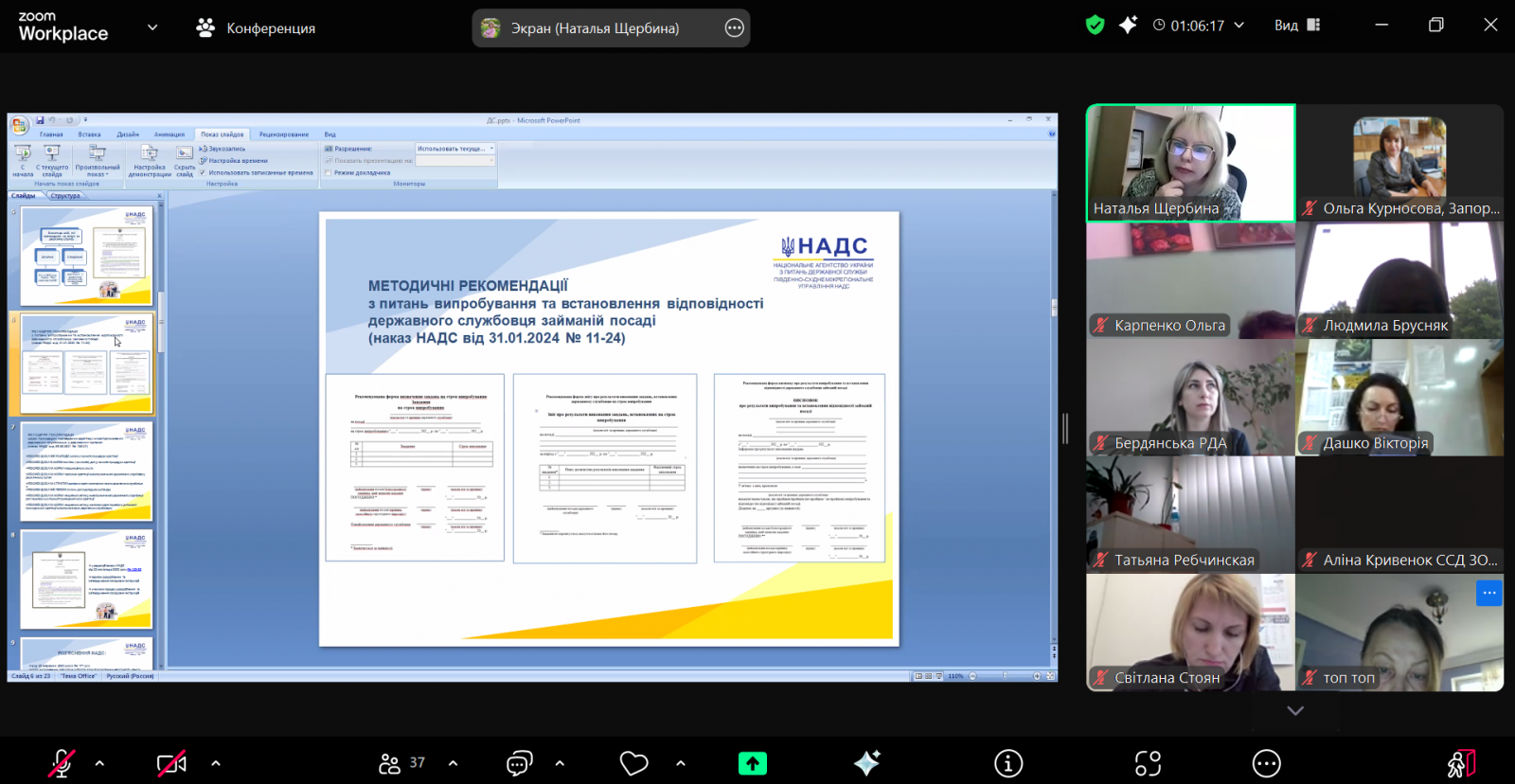Click the green encryption shield icon
This screenshot has height=784, width=1515.
[x=1095, y=26]
